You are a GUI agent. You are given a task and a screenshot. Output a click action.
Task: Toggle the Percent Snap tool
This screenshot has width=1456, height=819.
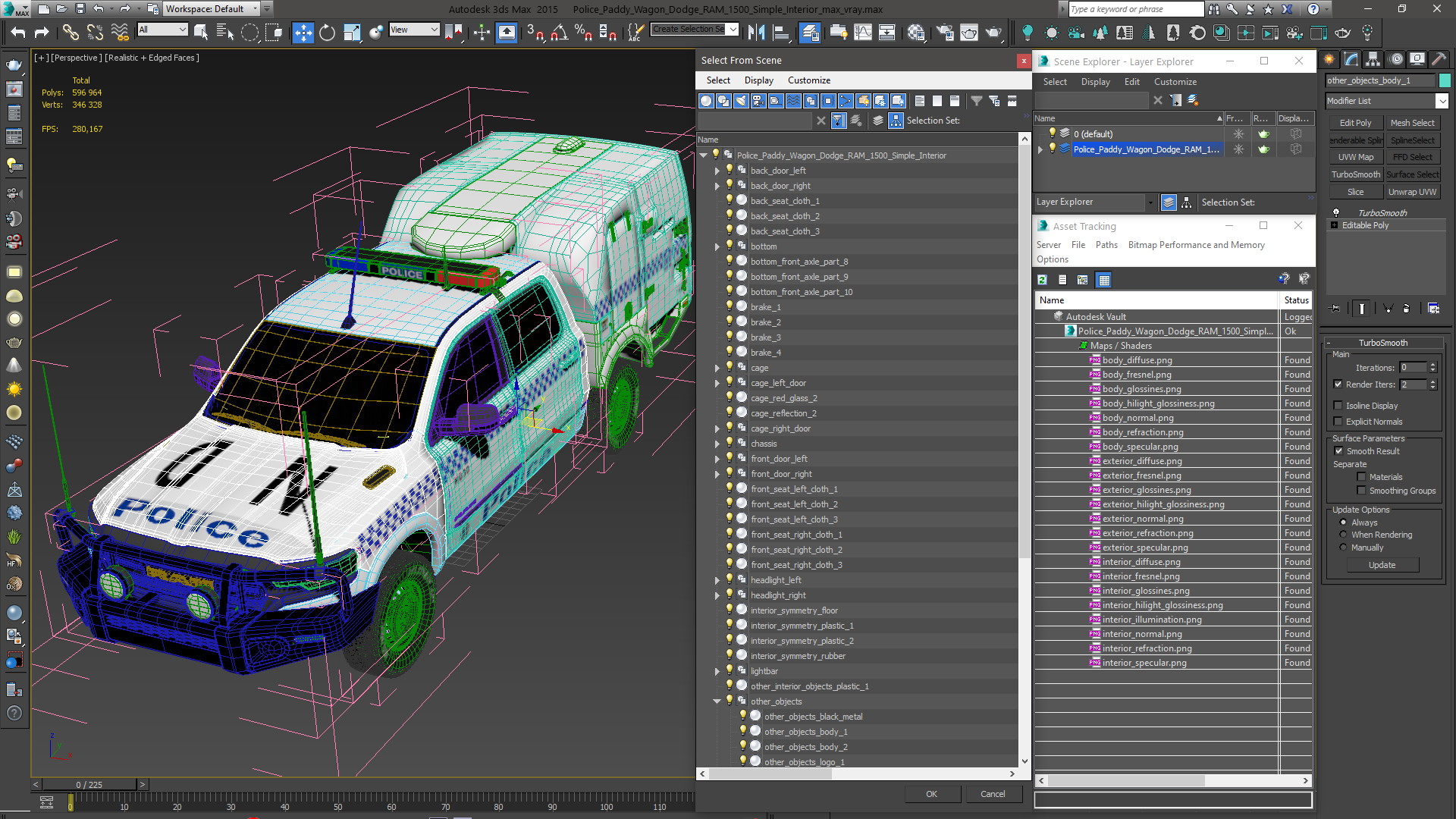pos(583,32)
